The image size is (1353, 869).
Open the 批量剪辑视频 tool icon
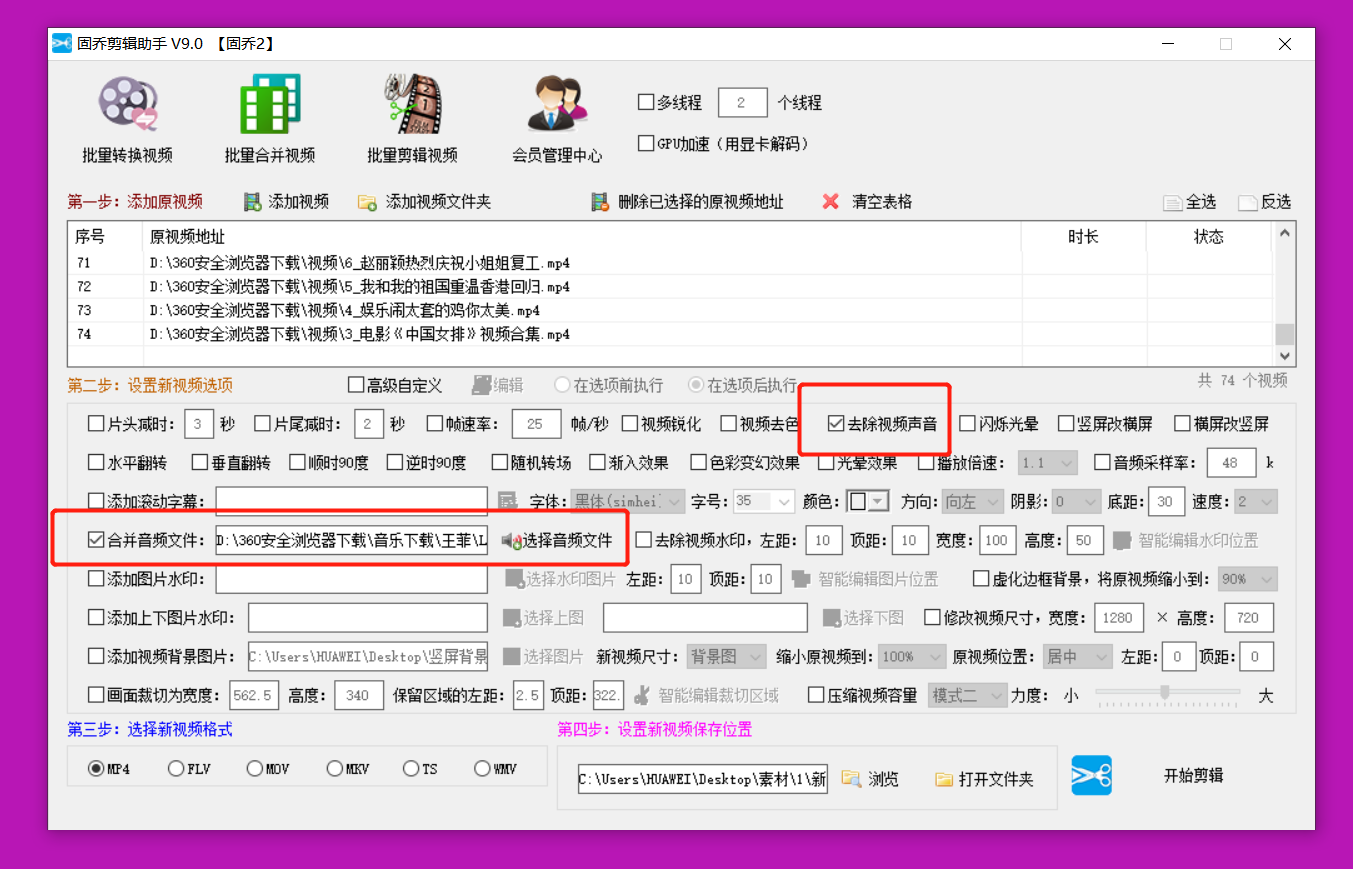[x=413, y=105]
